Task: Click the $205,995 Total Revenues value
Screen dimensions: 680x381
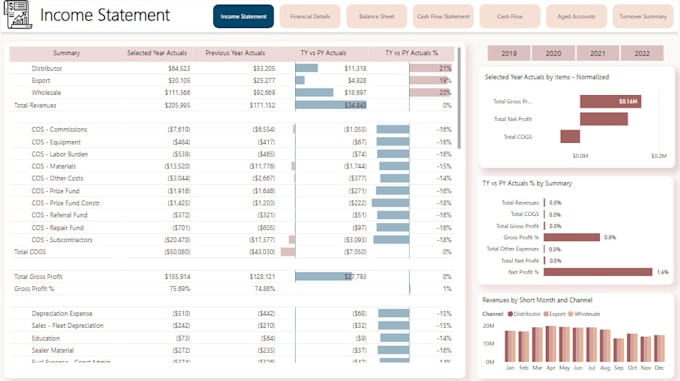Action: coord(177,105)
